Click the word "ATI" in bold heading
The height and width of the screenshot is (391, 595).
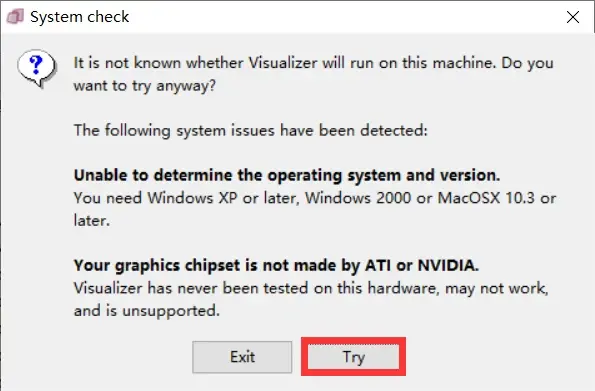pyautogui.click(x=378, y=265)
